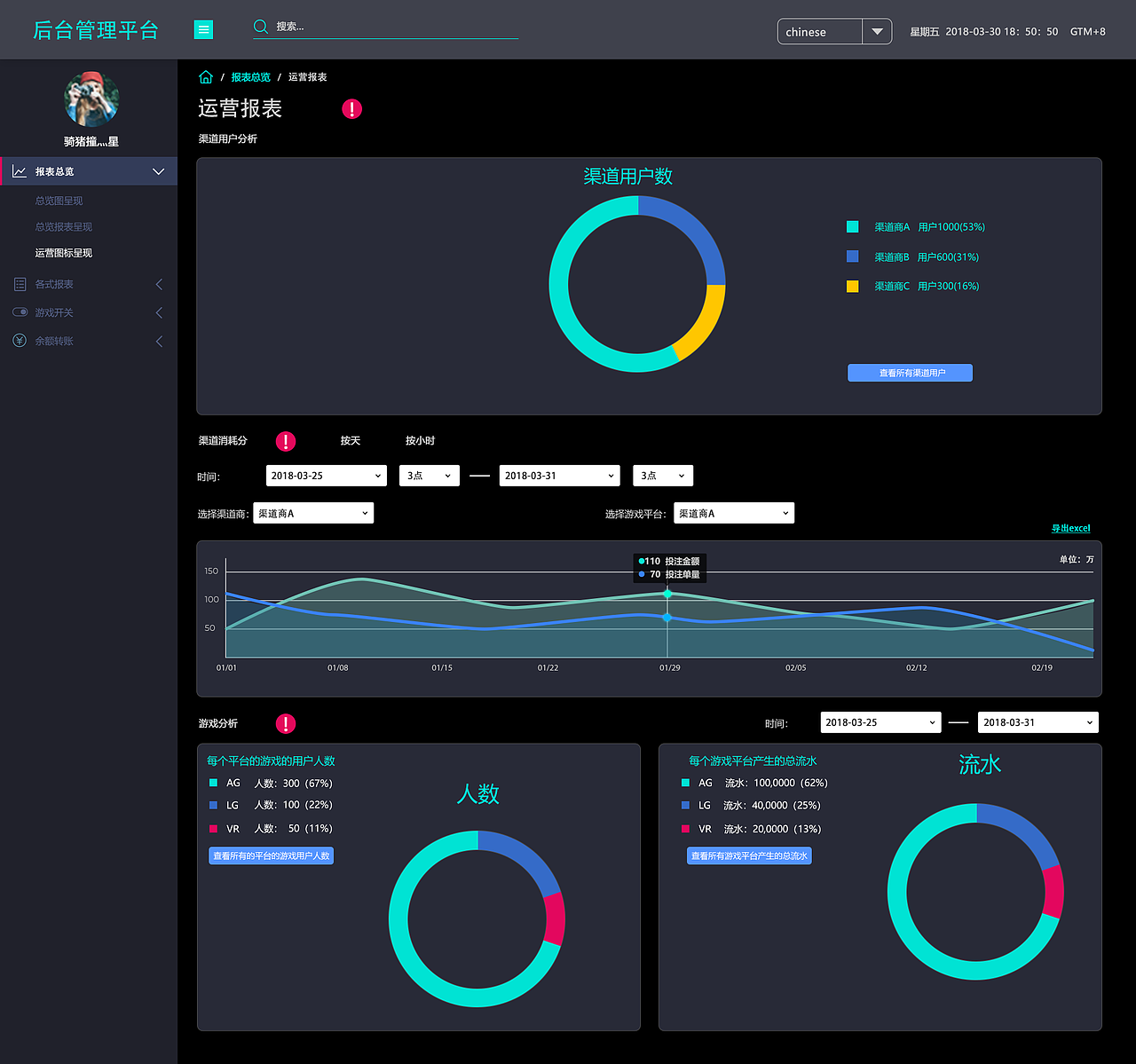Open the end hour 3点 dropdown
This screenshot has height=1064, width=1136.
point(663,476)
